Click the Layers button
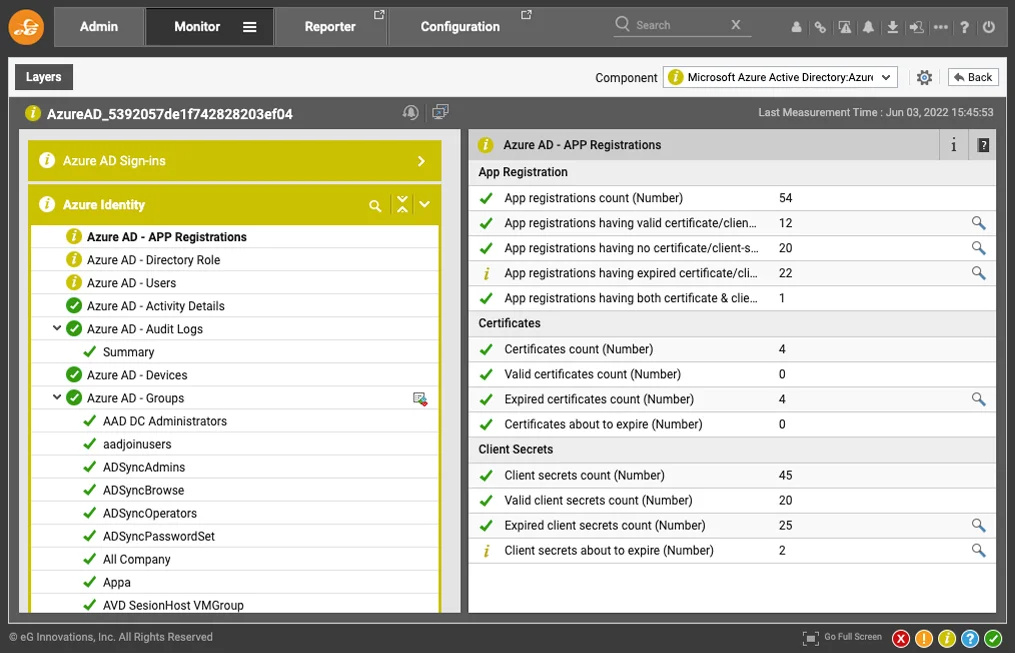This screenshot has height=653, width=1015. click(x=43, y=77)
